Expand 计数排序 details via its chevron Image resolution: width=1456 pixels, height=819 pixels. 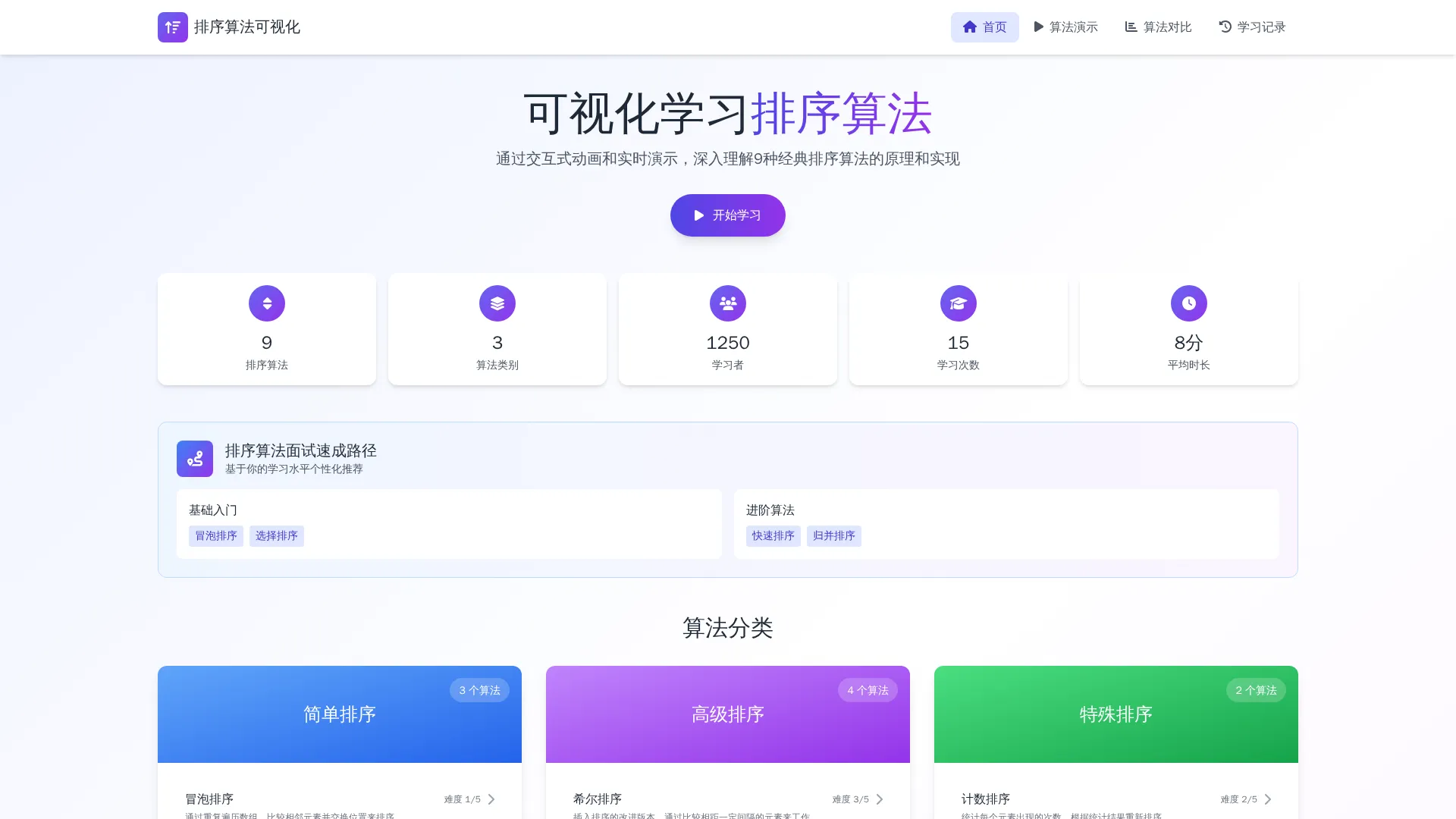tap(1268, 799)
